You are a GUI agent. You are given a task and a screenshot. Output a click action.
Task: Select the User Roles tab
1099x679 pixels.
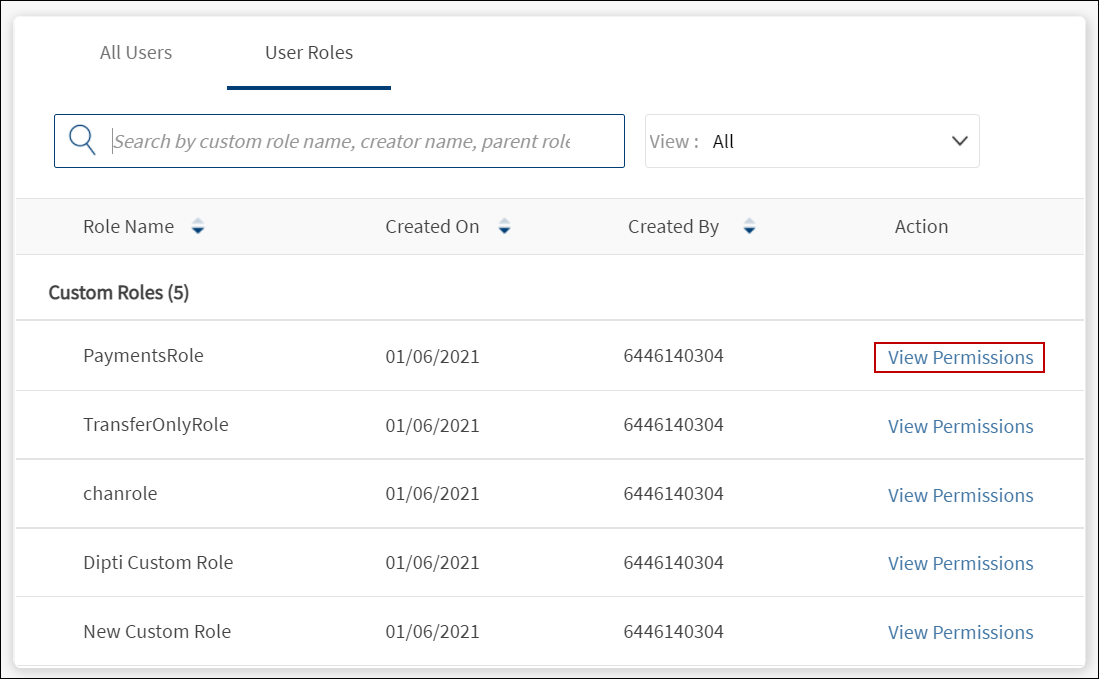tap(308, 53)
